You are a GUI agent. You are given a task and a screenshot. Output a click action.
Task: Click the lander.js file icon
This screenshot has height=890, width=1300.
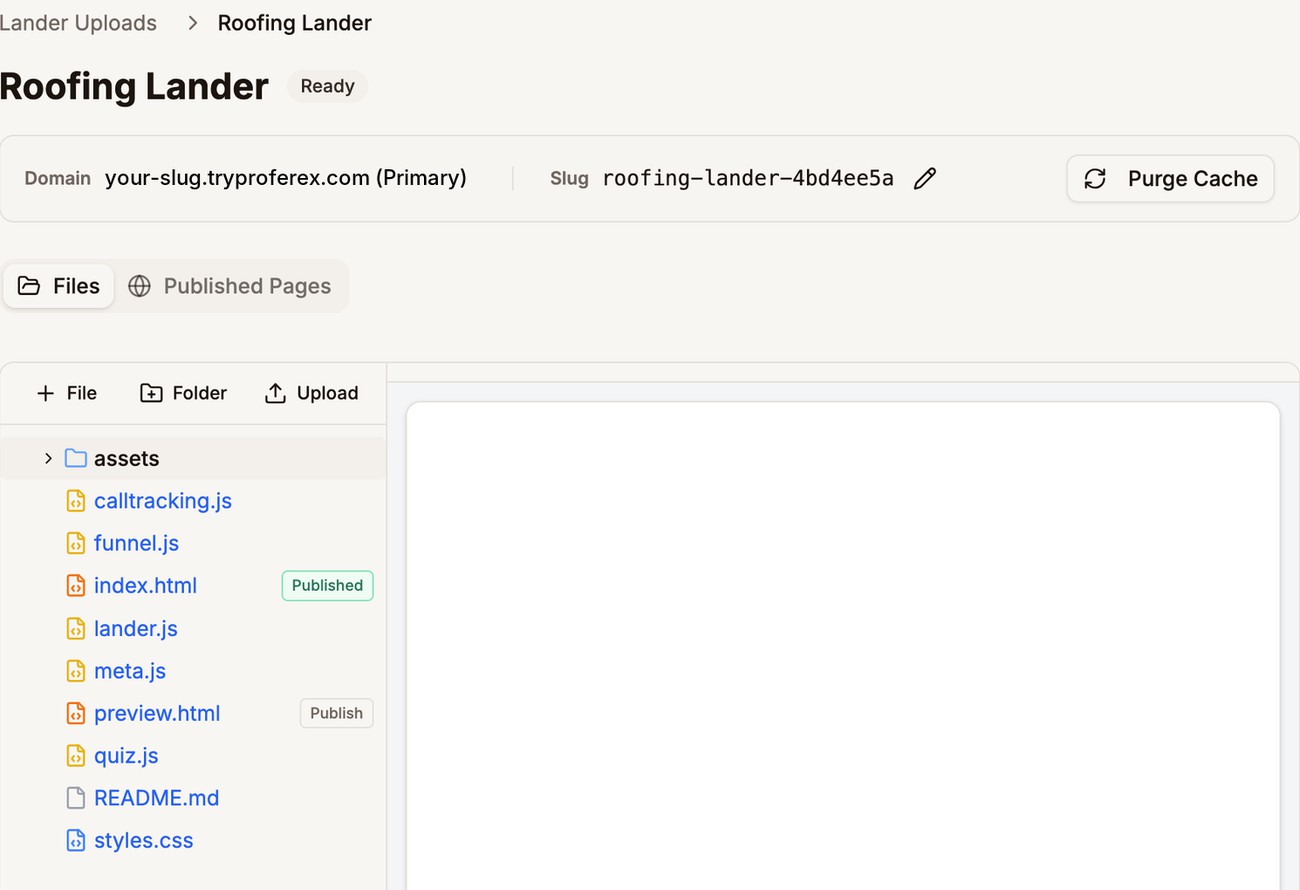click(76, 628)
